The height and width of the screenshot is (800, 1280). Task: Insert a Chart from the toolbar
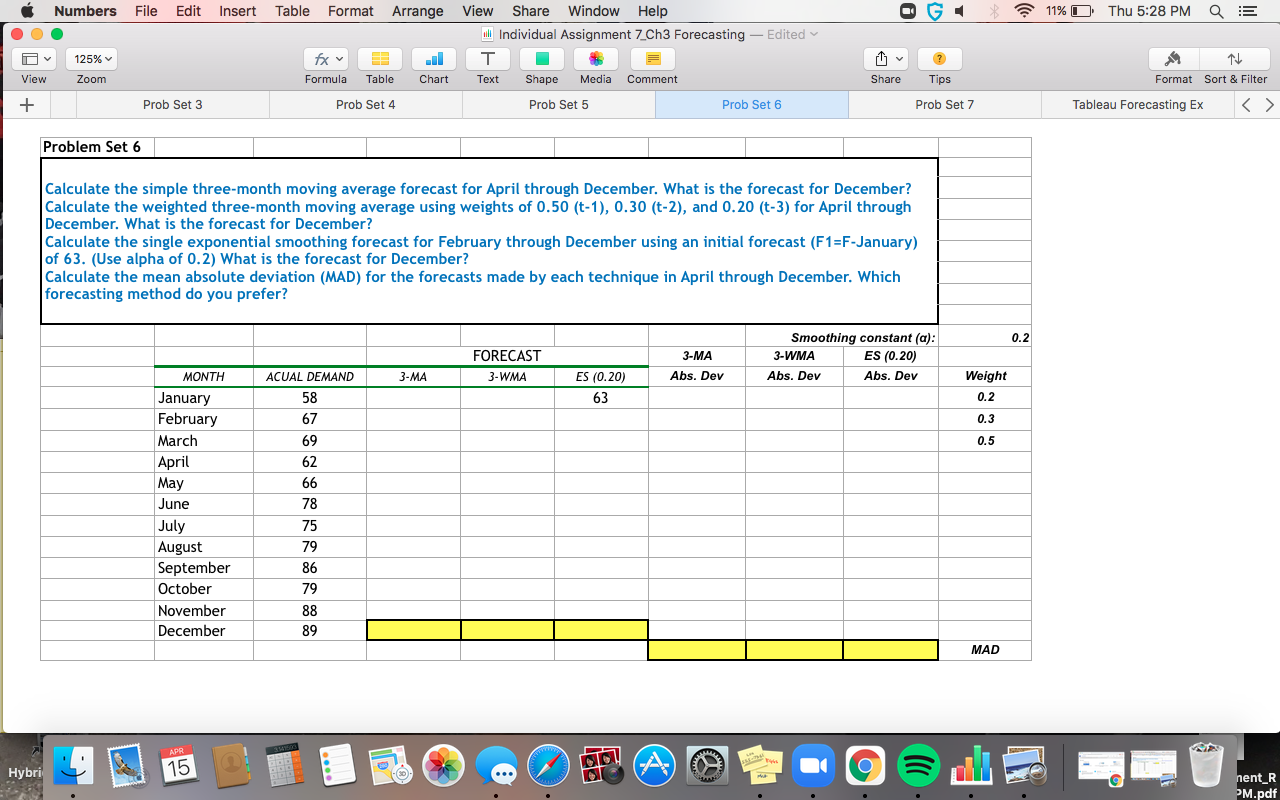coord(433,59)
